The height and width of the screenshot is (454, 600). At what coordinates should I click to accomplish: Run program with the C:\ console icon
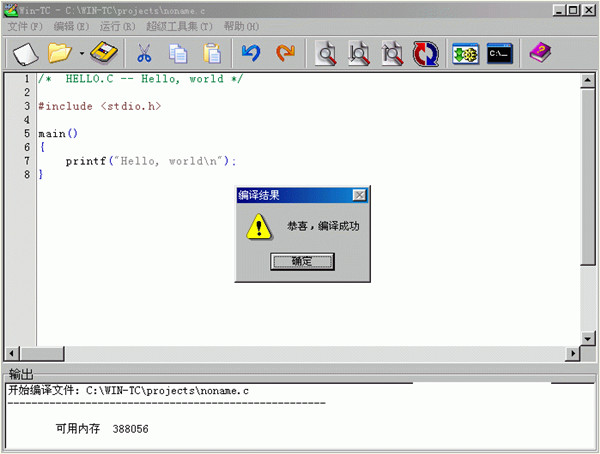coord(499,54)
